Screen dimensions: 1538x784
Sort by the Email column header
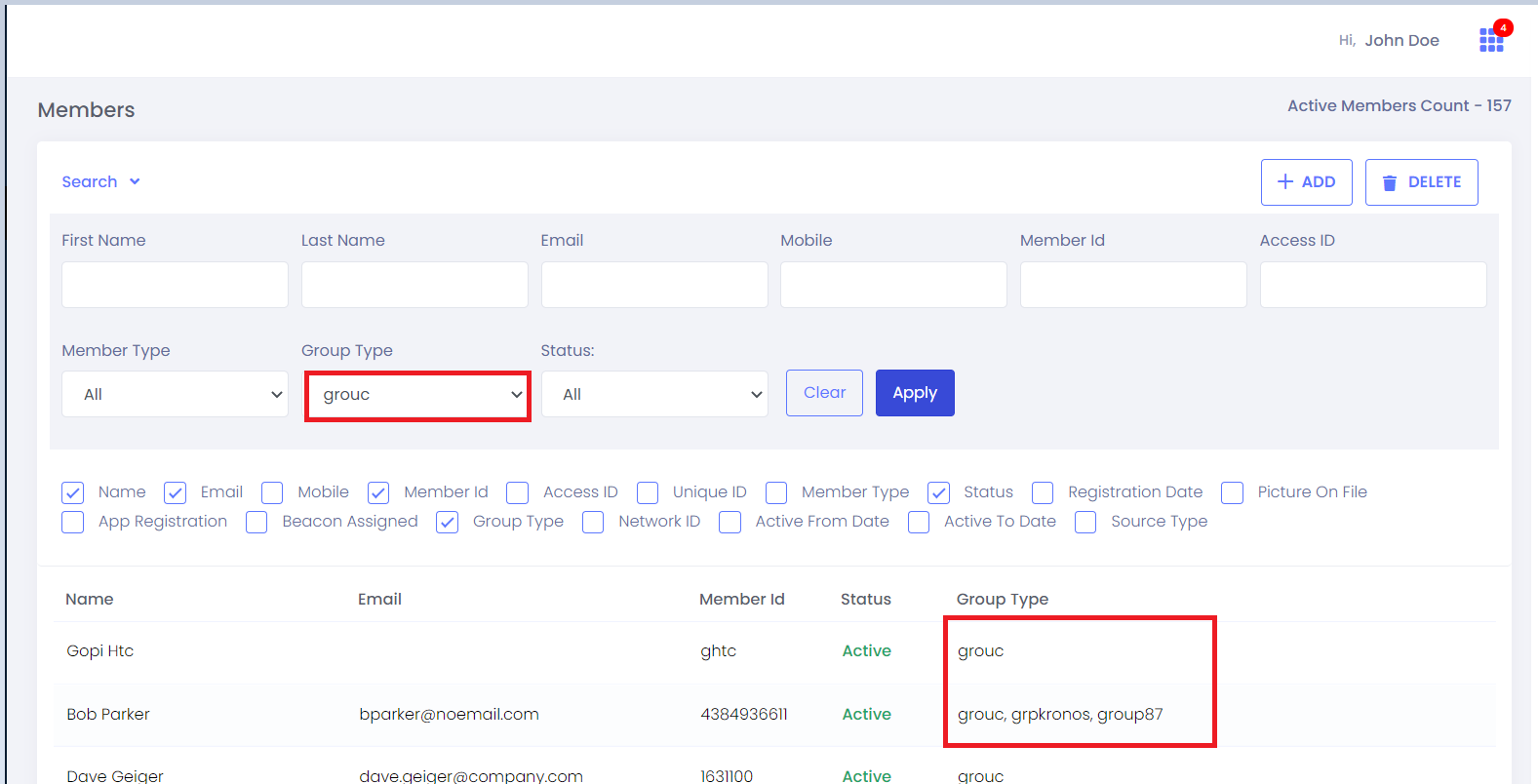coord(379,599)
